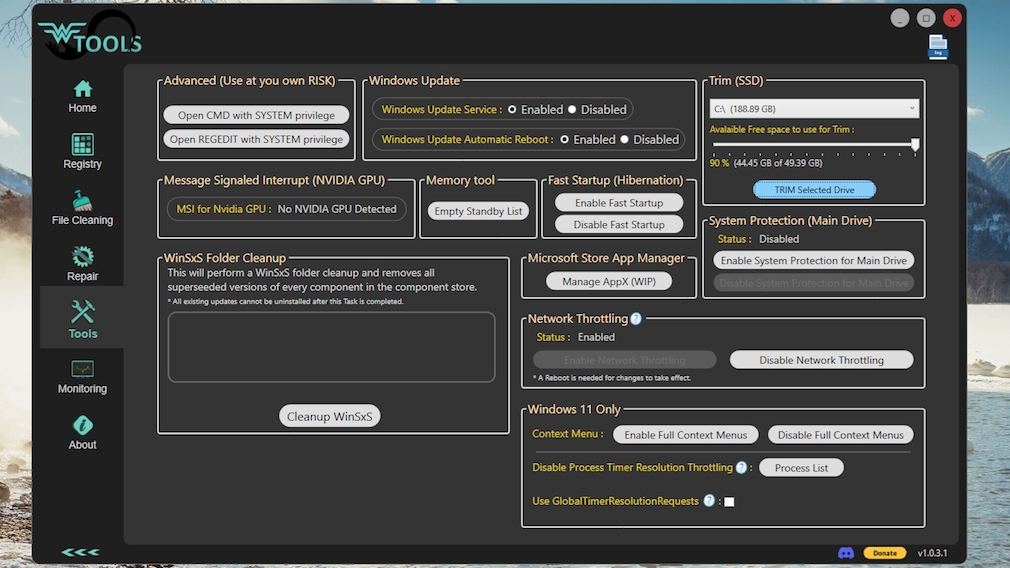
Task: Open the log file icon
Action: click(x=937, y=47)
